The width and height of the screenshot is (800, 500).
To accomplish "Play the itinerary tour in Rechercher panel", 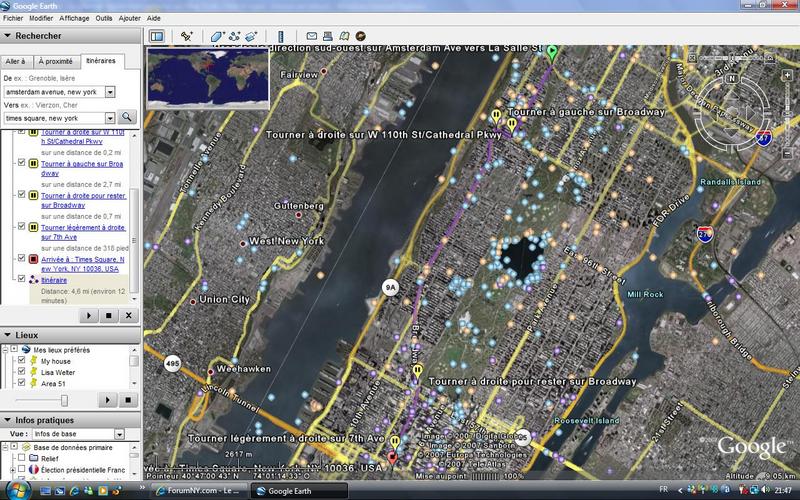I will click(x=89, y=315).
